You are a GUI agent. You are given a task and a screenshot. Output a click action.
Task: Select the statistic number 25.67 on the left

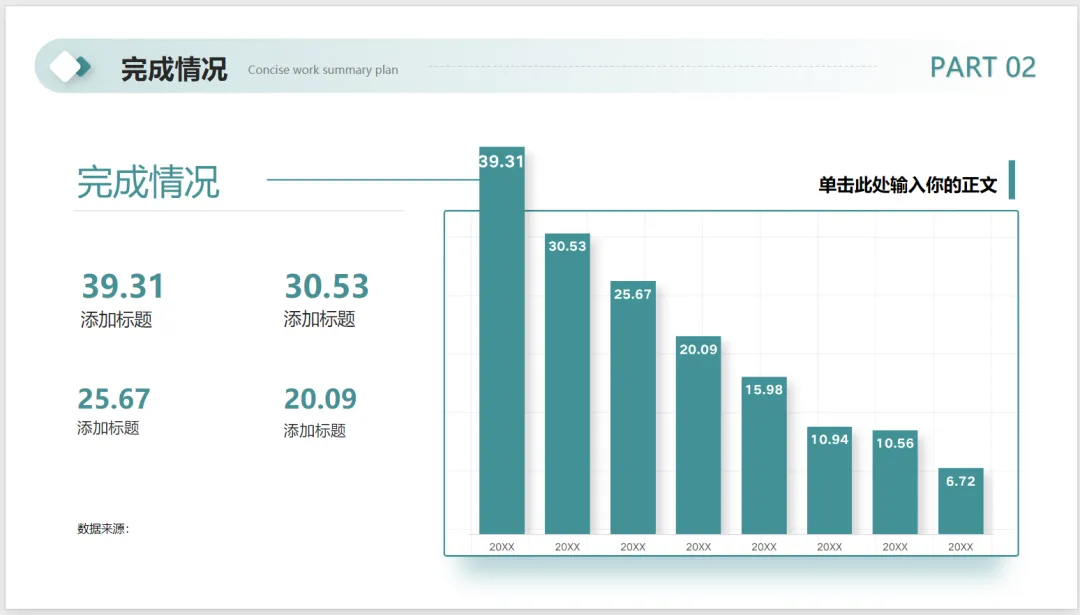point(114,399)
